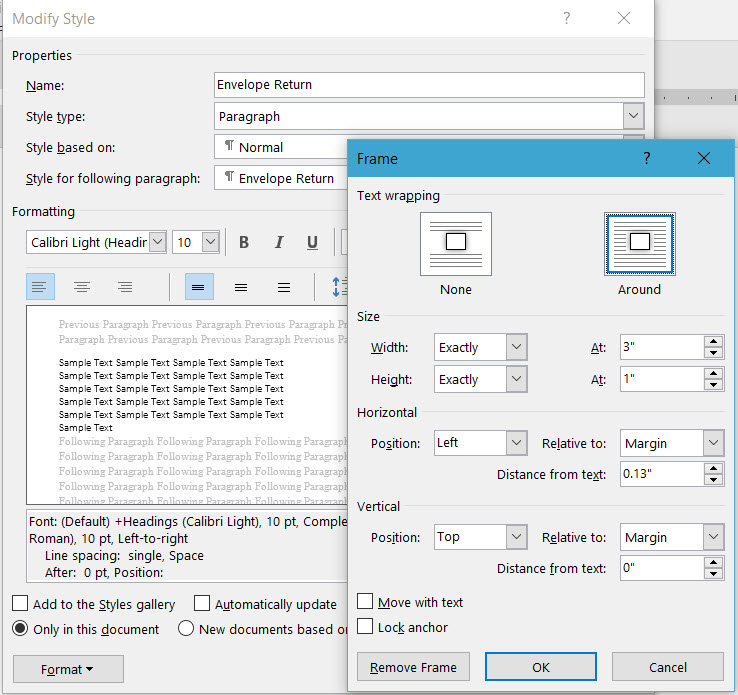Click OK in Frame dialog

point(541,667)
